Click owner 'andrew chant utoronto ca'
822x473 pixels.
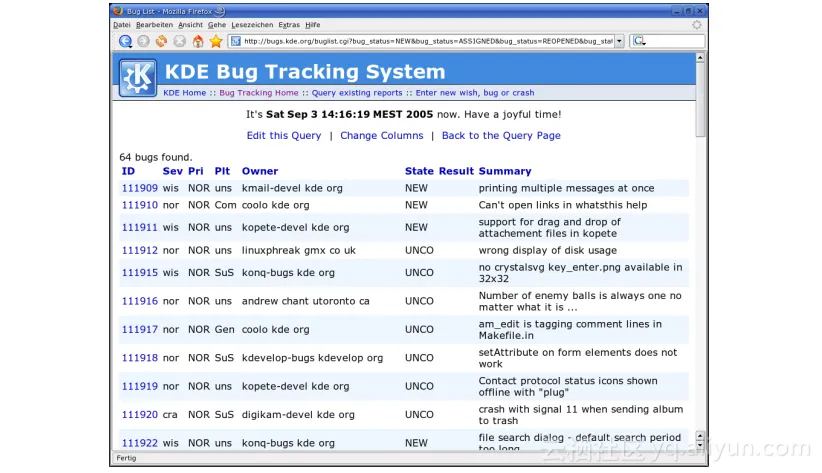[306, 301]
